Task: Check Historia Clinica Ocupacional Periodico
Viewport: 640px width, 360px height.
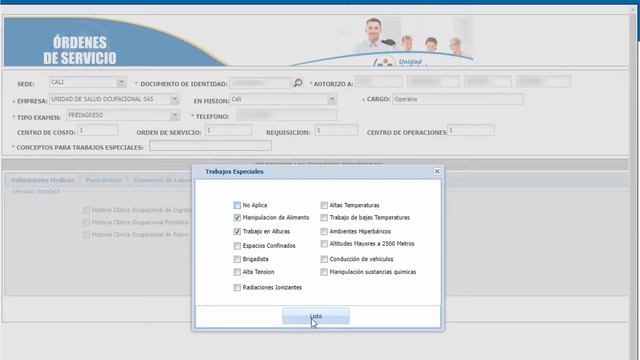Action: (86, 222)
